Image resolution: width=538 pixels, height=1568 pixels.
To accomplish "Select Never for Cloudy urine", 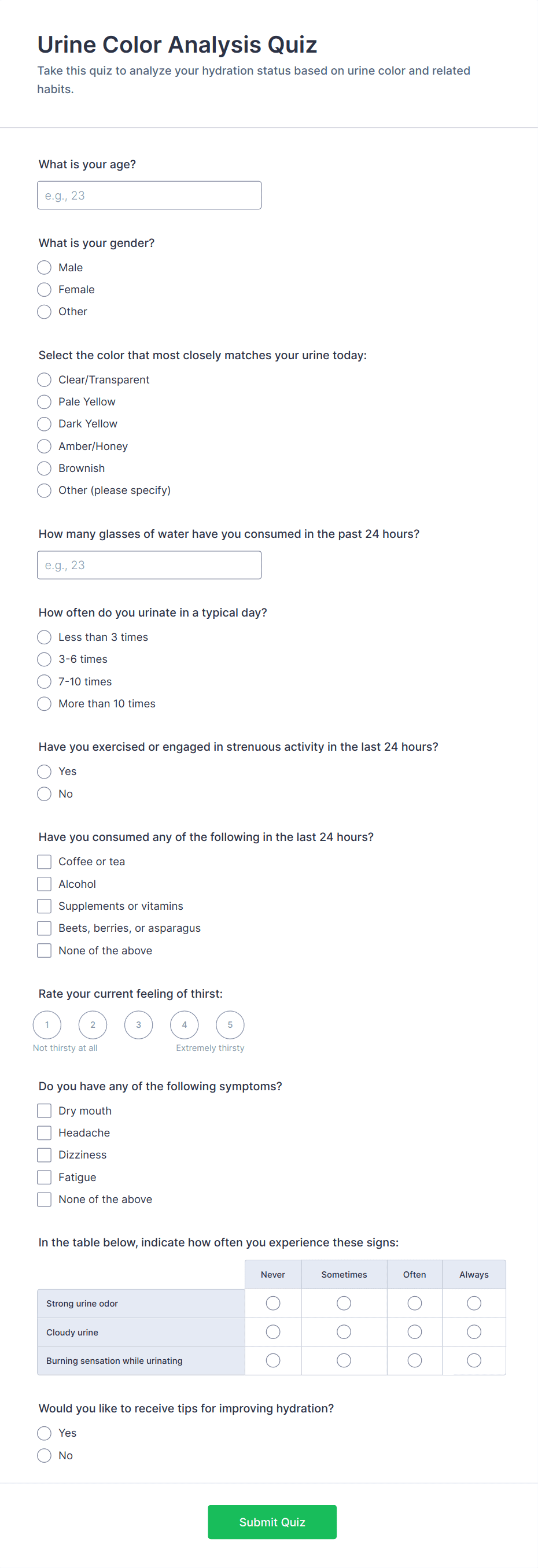I will (272, 1332).
